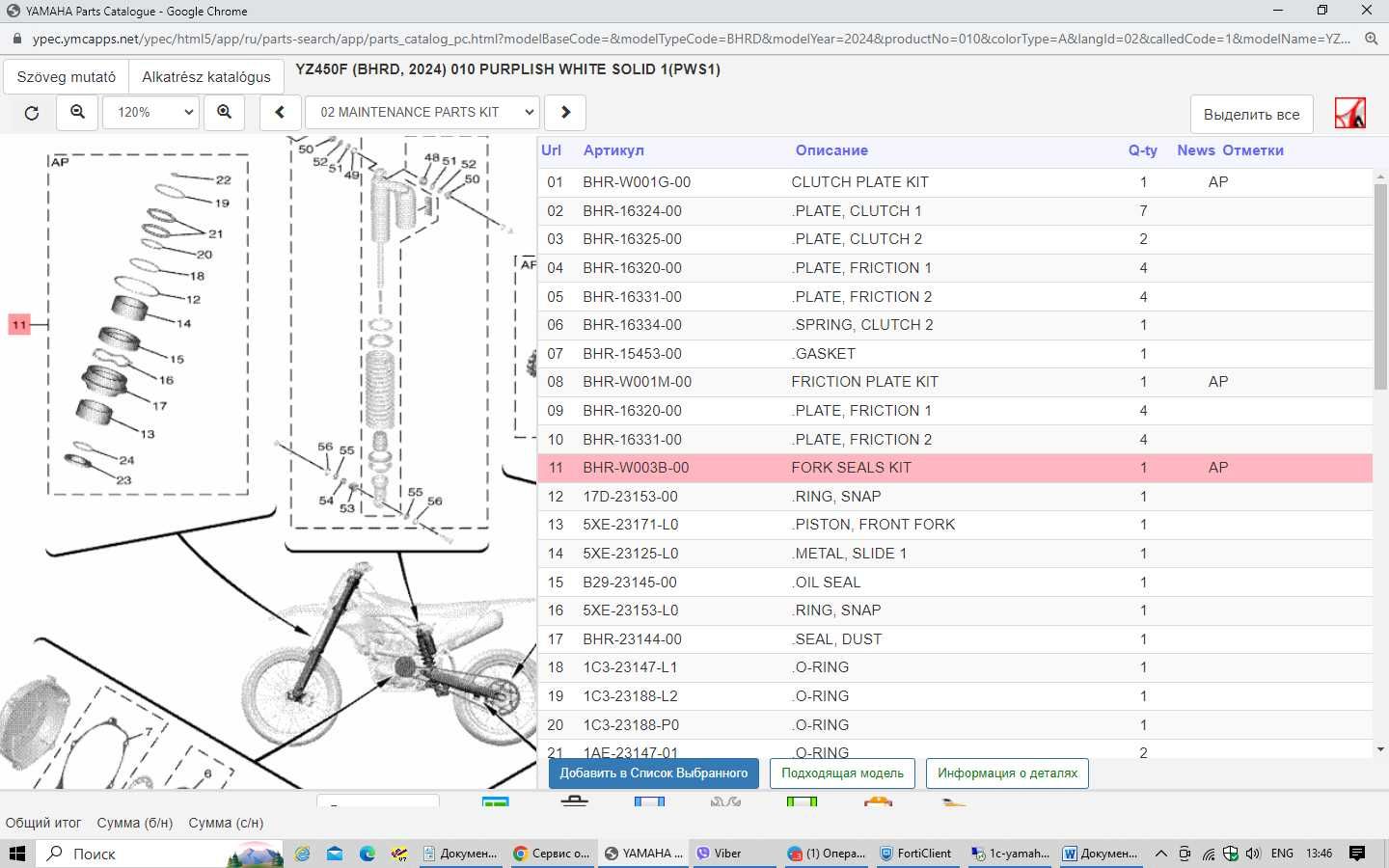Click the Сумма (с/н) label
Viewport: 1389px width, 868px height.
tap(226, 823)
